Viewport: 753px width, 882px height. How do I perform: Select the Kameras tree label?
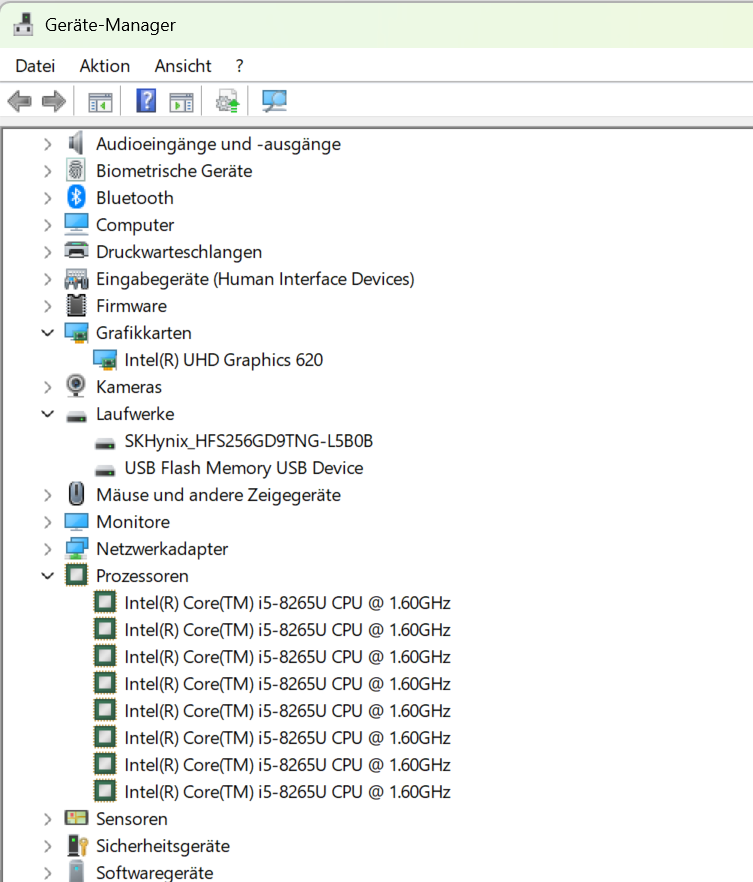[129, 387]
